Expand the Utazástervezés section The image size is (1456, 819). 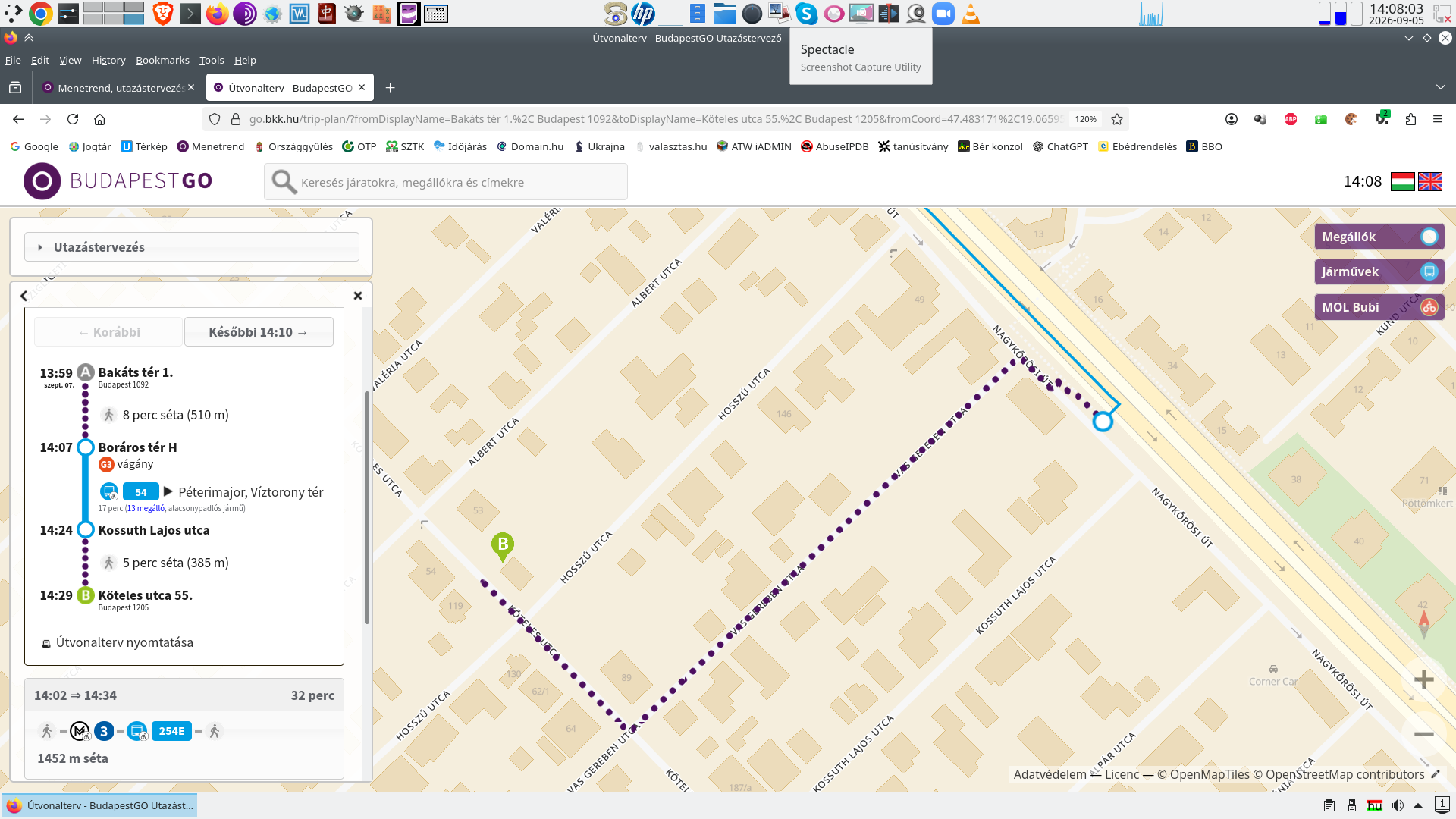pos(191,247)
